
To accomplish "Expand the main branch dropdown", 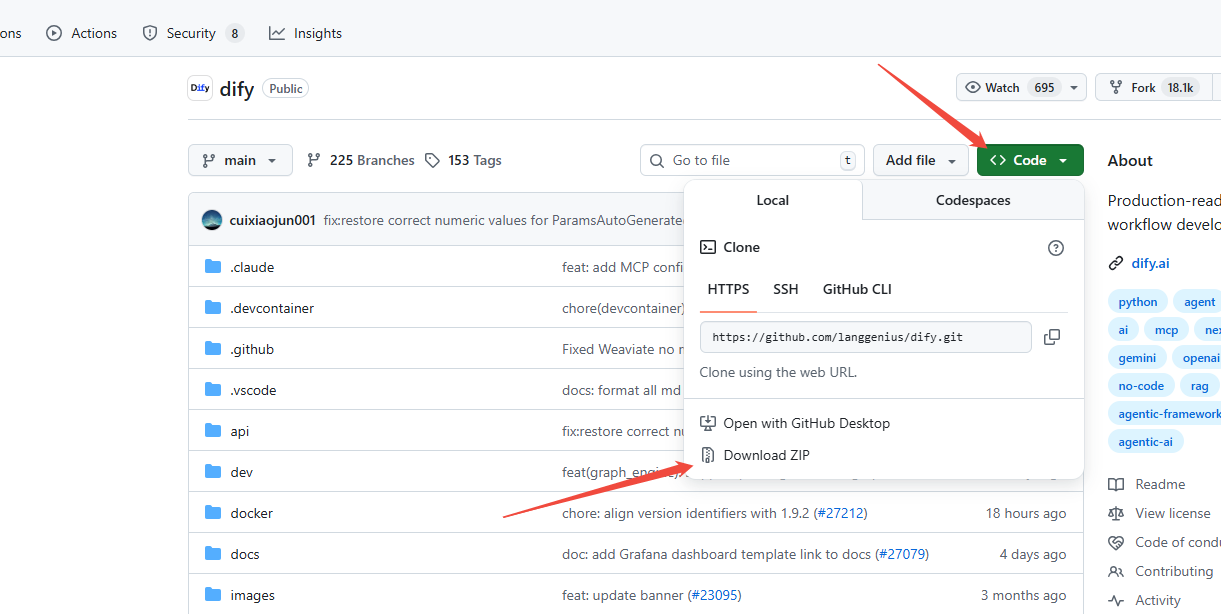I will 240,160.
